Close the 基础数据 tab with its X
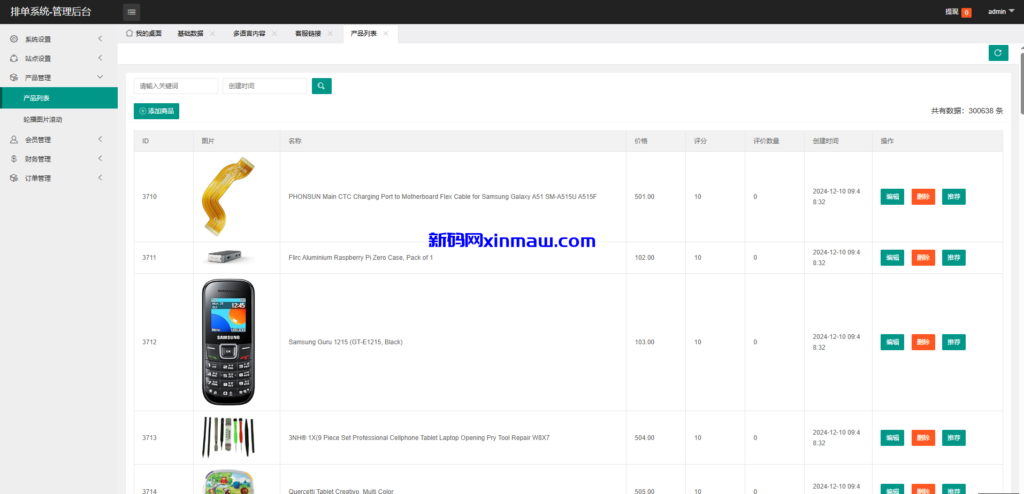 pos(212,33)
